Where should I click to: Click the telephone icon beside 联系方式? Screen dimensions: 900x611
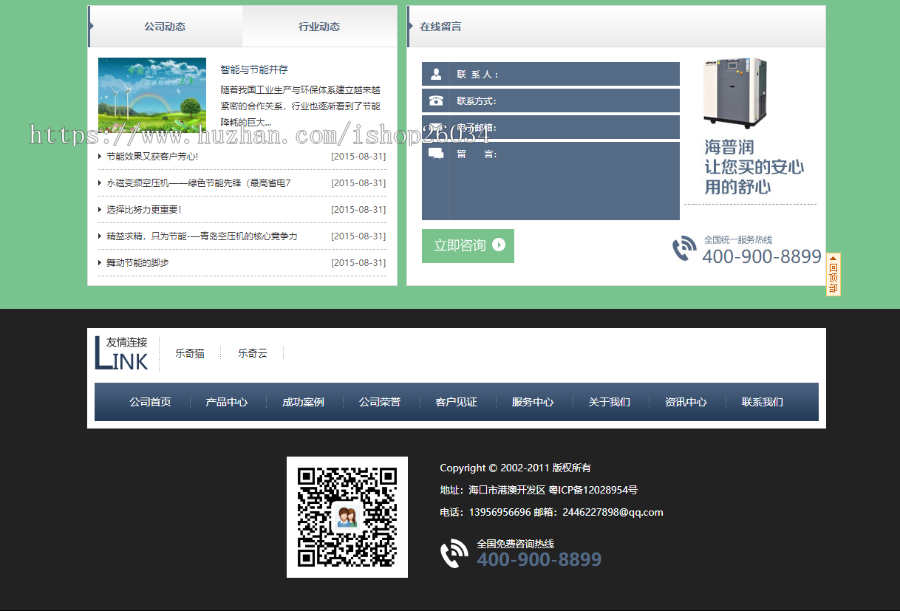point(436,100)
